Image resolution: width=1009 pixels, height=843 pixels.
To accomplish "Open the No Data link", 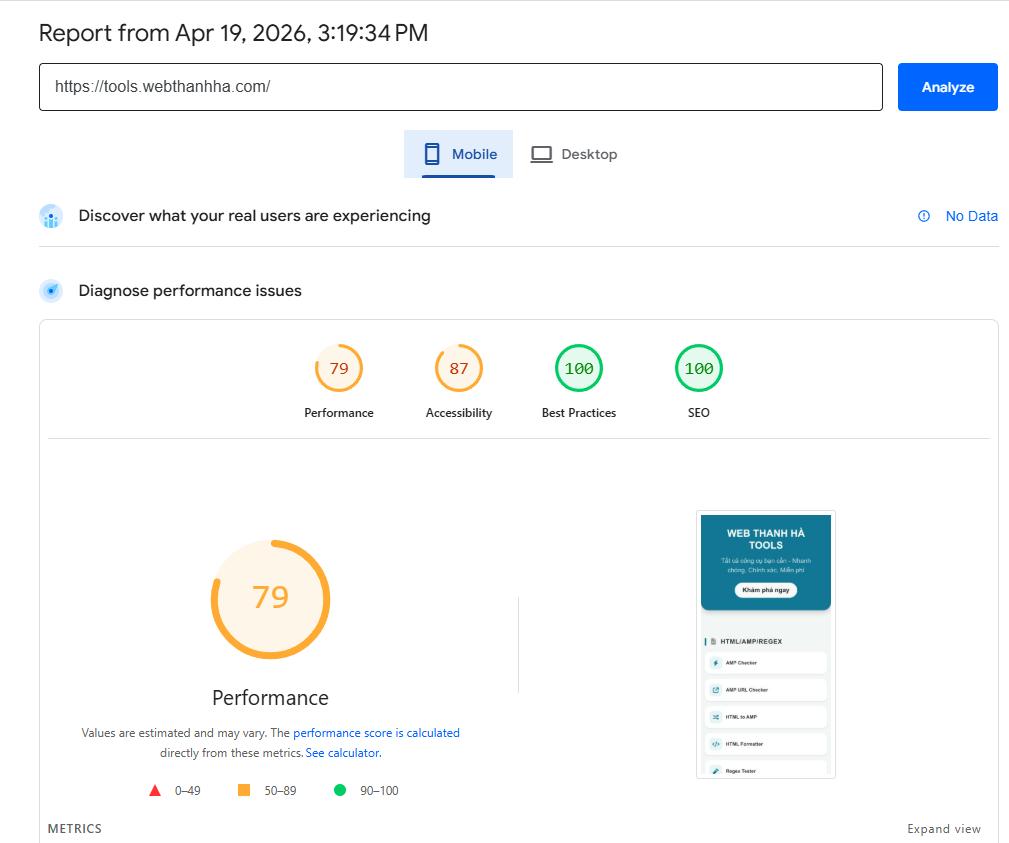I will coord(971,216).
